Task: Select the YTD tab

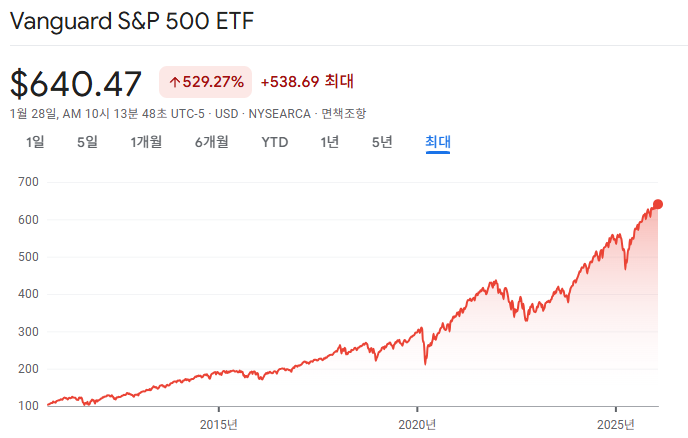Action: tap(275, 142)
